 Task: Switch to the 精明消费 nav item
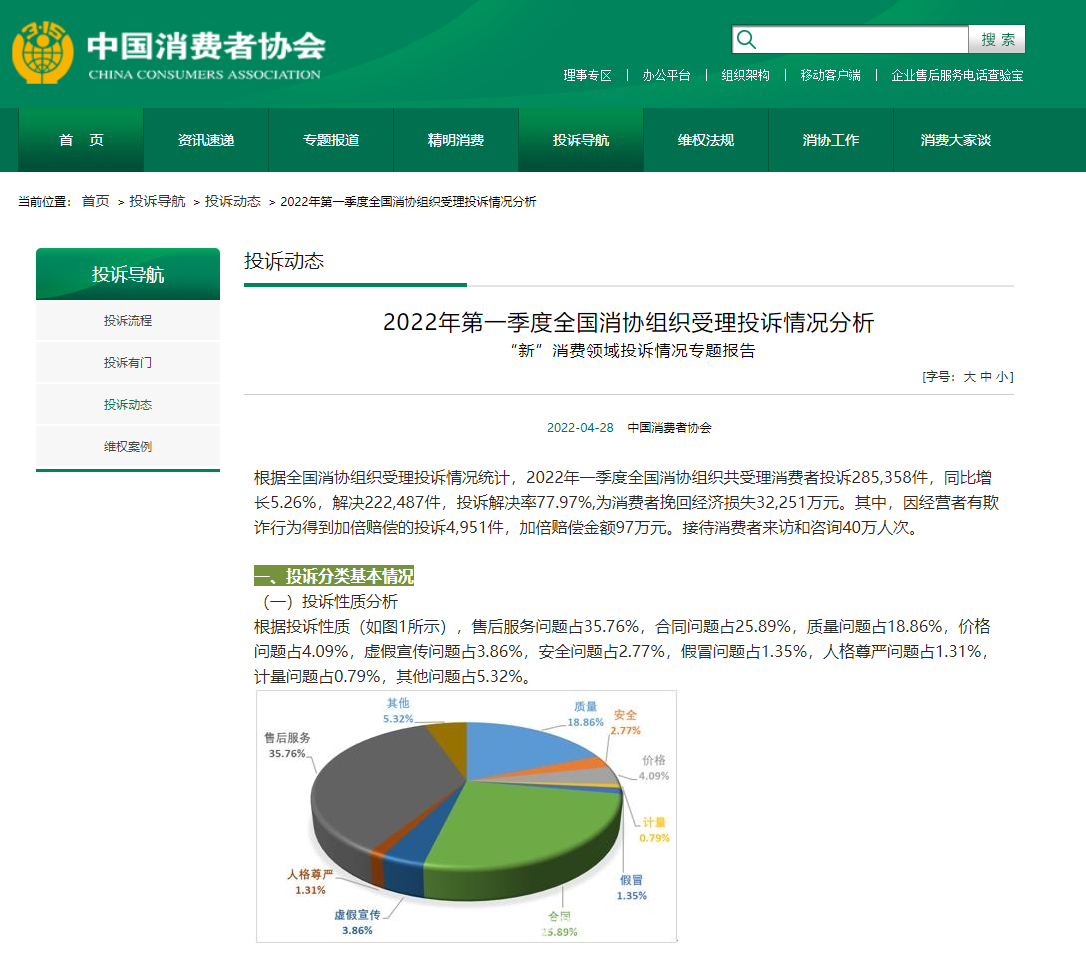(x=456, y=140)
